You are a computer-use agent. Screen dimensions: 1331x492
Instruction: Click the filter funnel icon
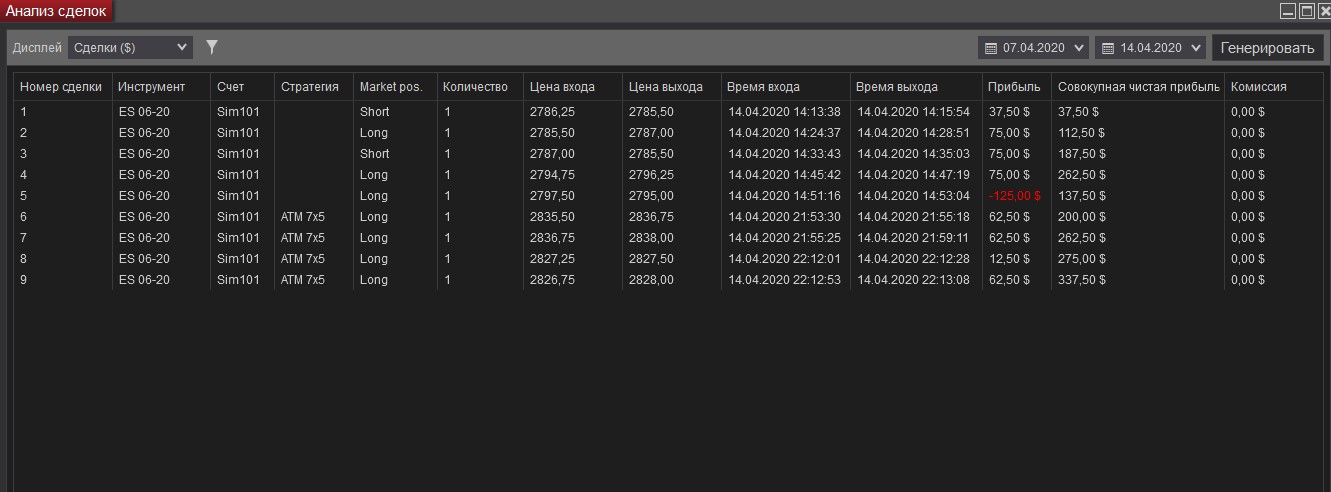click(x=211, y=47)
